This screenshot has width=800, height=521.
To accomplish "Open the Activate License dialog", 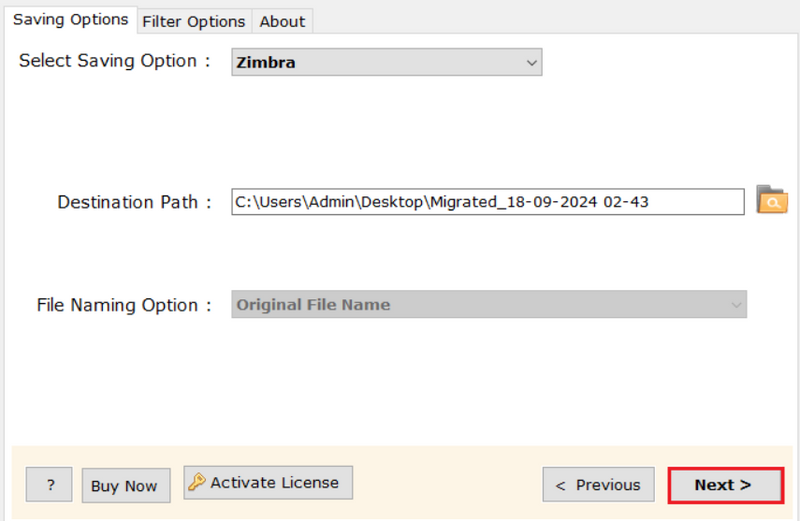I will pyautogui.click(x=268, y=482).
